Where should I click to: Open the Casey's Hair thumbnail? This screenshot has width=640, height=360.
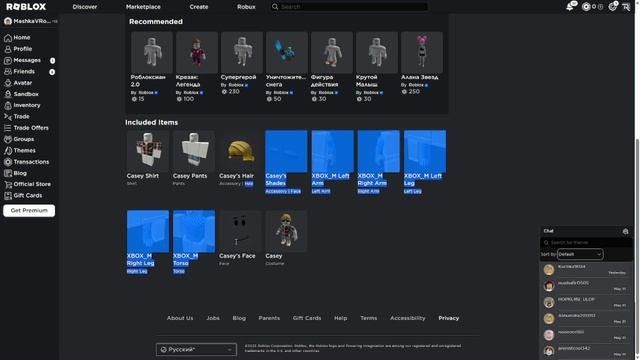(240, 151)
